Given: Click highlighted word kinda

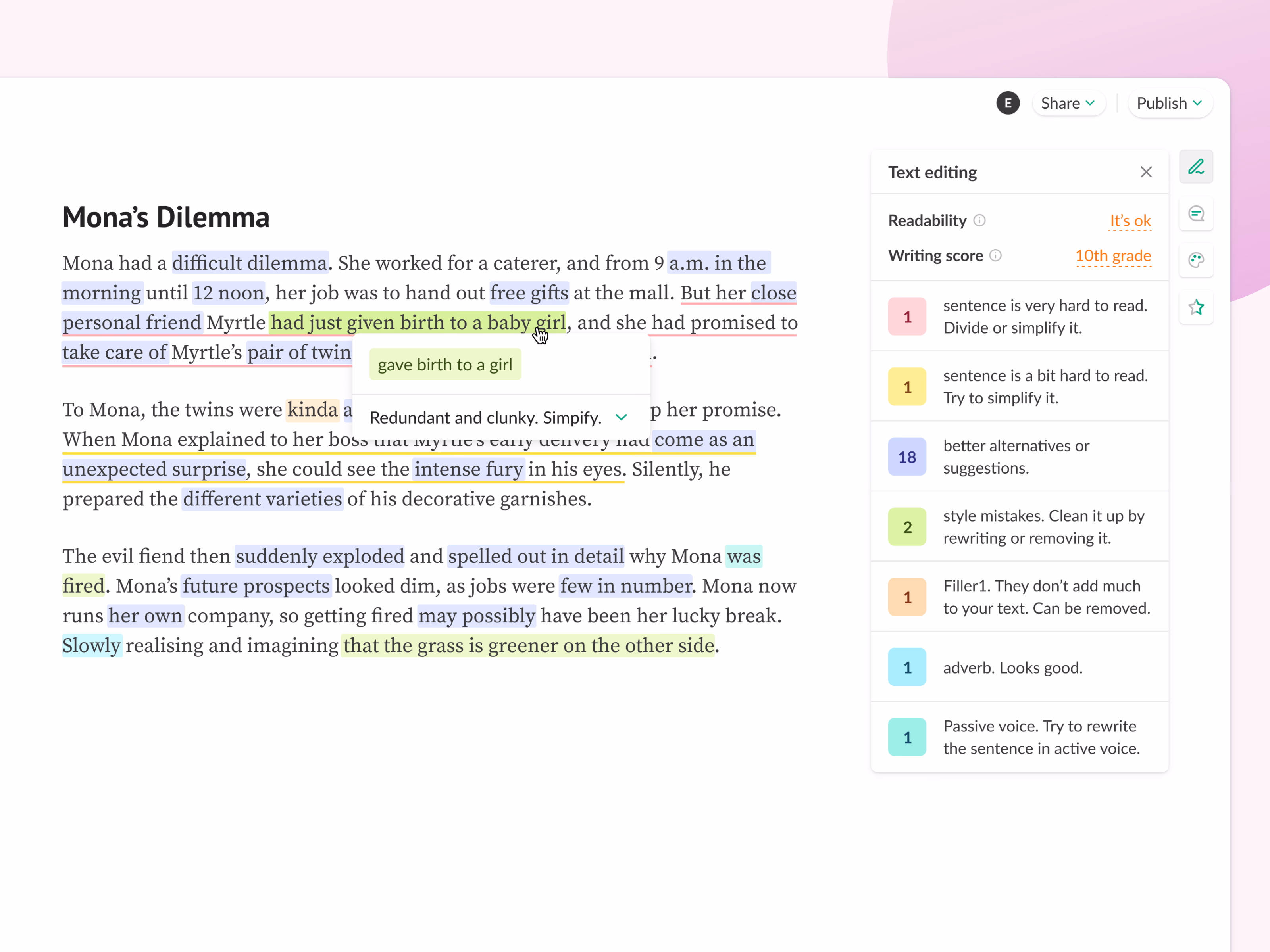Looking at the screenshot, I should [312, 410].
